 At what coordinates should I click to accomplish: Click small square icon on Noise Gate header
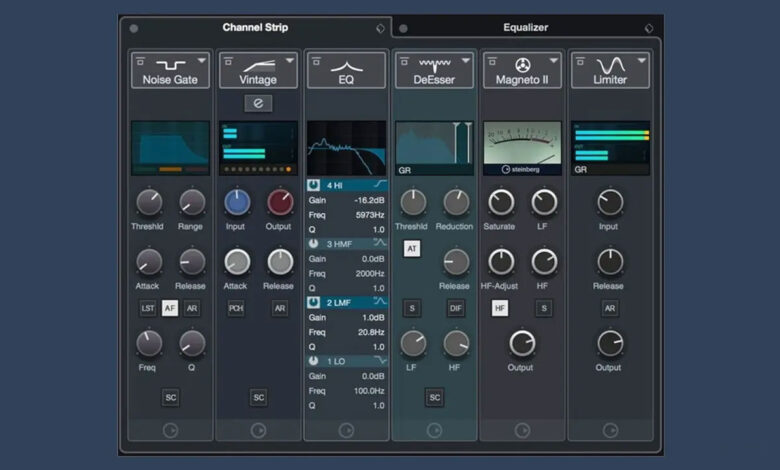point(141,61)
